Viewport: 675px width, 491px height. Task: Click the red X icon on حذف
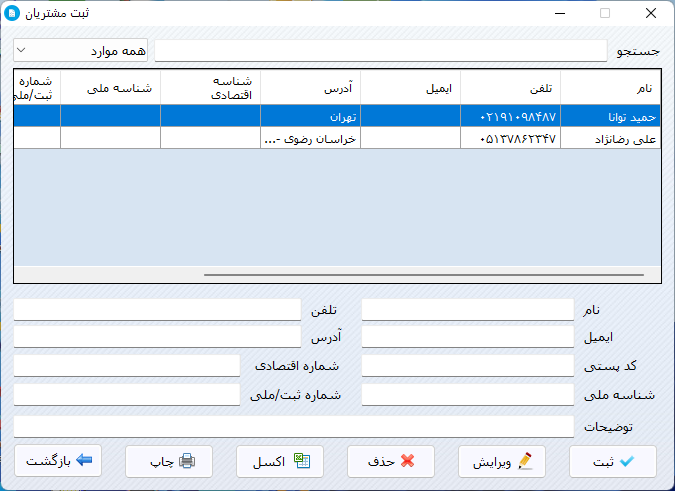[x=407, y=461]
